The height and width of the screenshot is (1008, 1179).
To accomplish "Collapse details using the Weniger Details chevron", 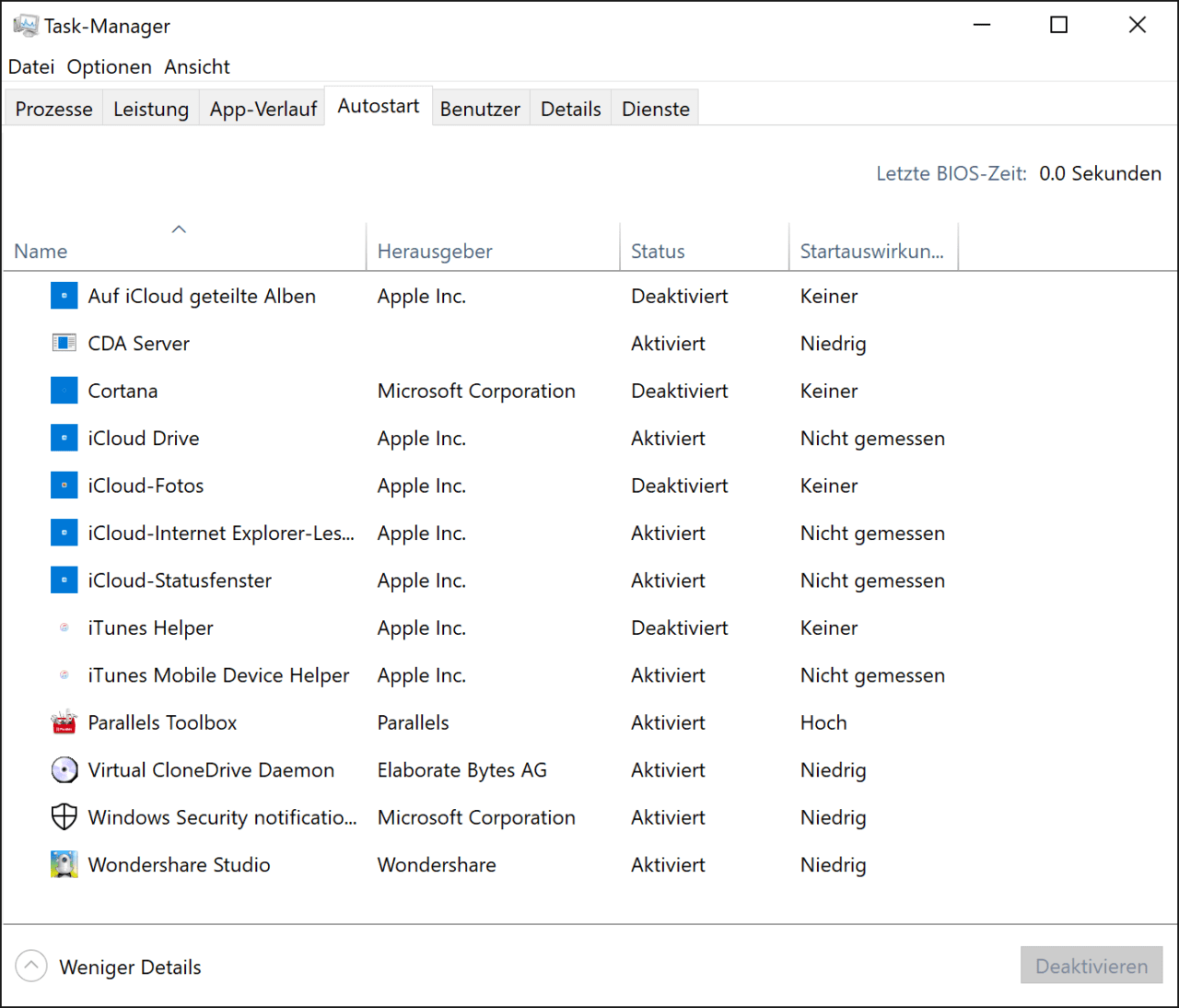I will pyautogui.click(x=30, y=966).
